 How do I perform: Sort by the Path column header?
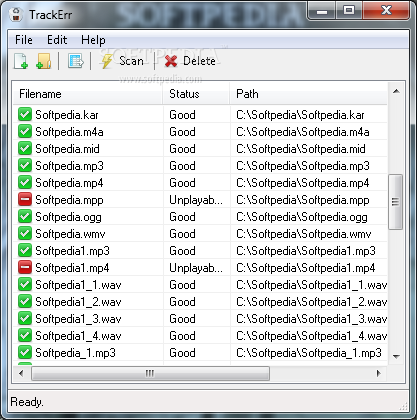pos(308,94)
